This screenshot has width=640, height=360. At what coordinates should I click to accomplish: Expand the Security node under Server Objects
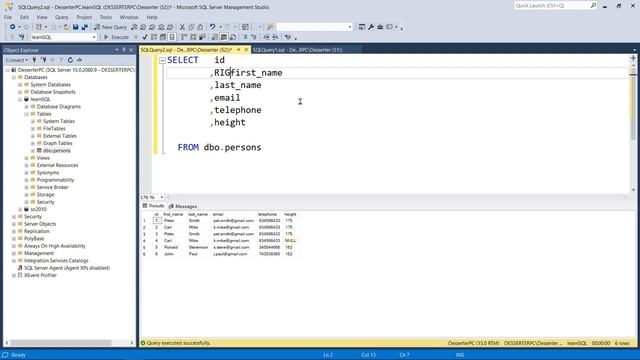[x=14, y=217]
